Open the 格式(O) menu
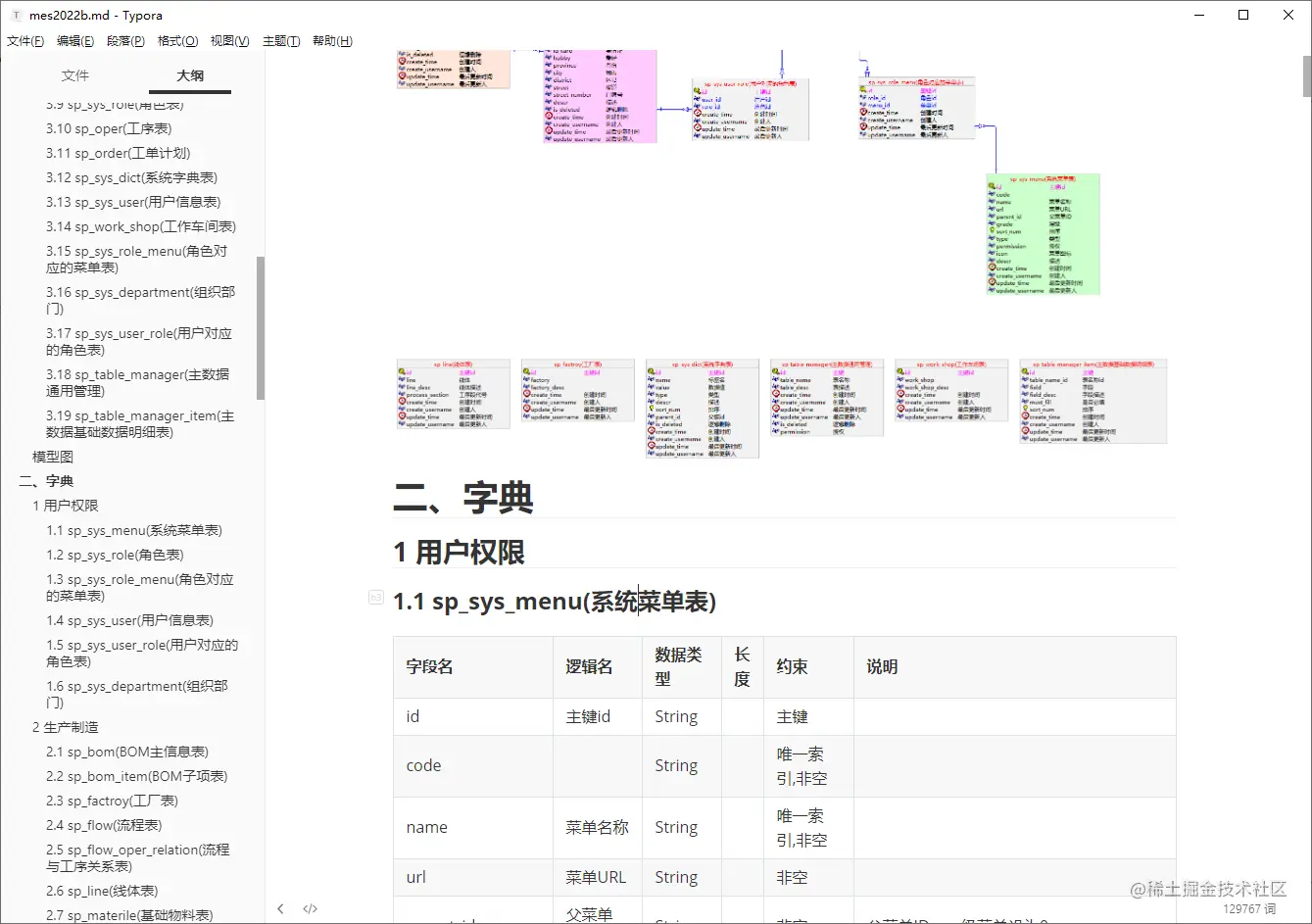Viewport: 1312px width, 924px height. (177, 40)
